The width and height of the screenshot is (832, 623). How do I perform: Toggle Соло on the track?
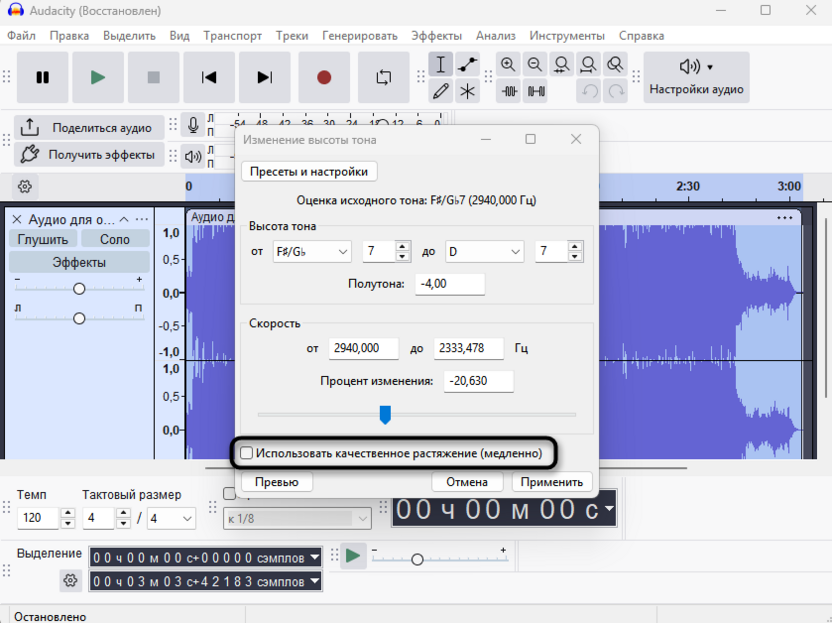115,239
